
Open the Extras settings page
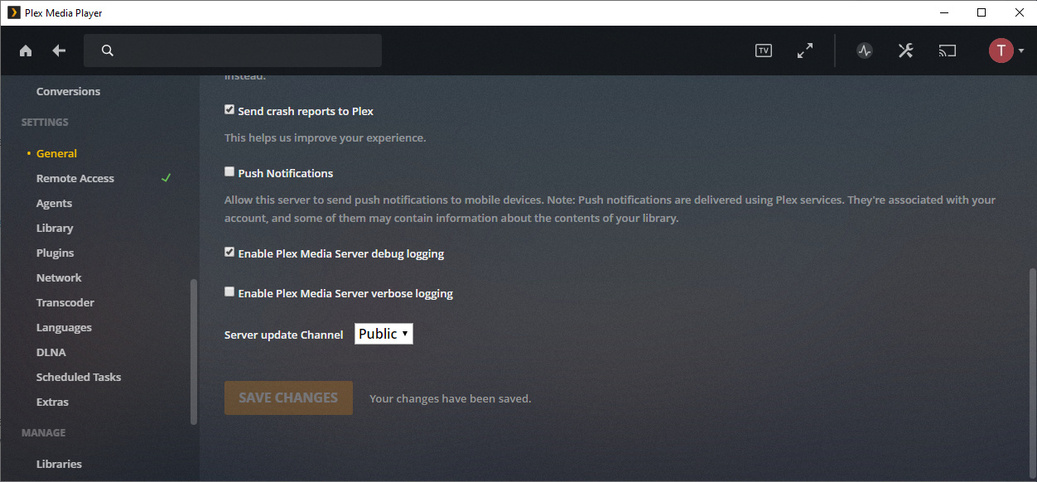[x=52, y=402]
